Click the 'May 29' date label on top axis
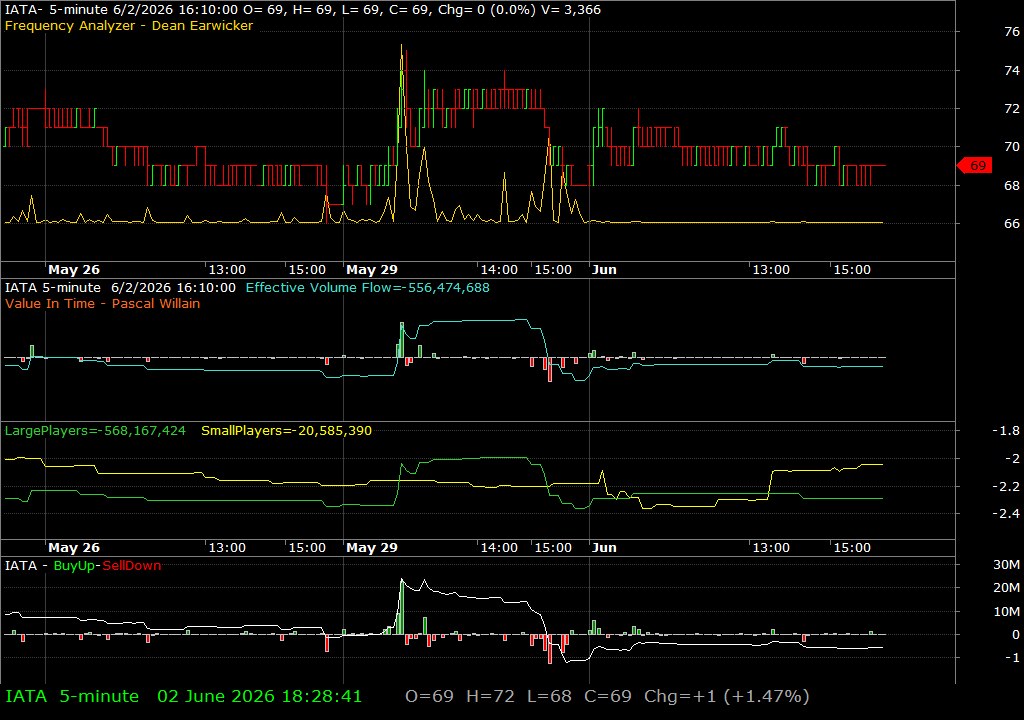 click(372, 269)
